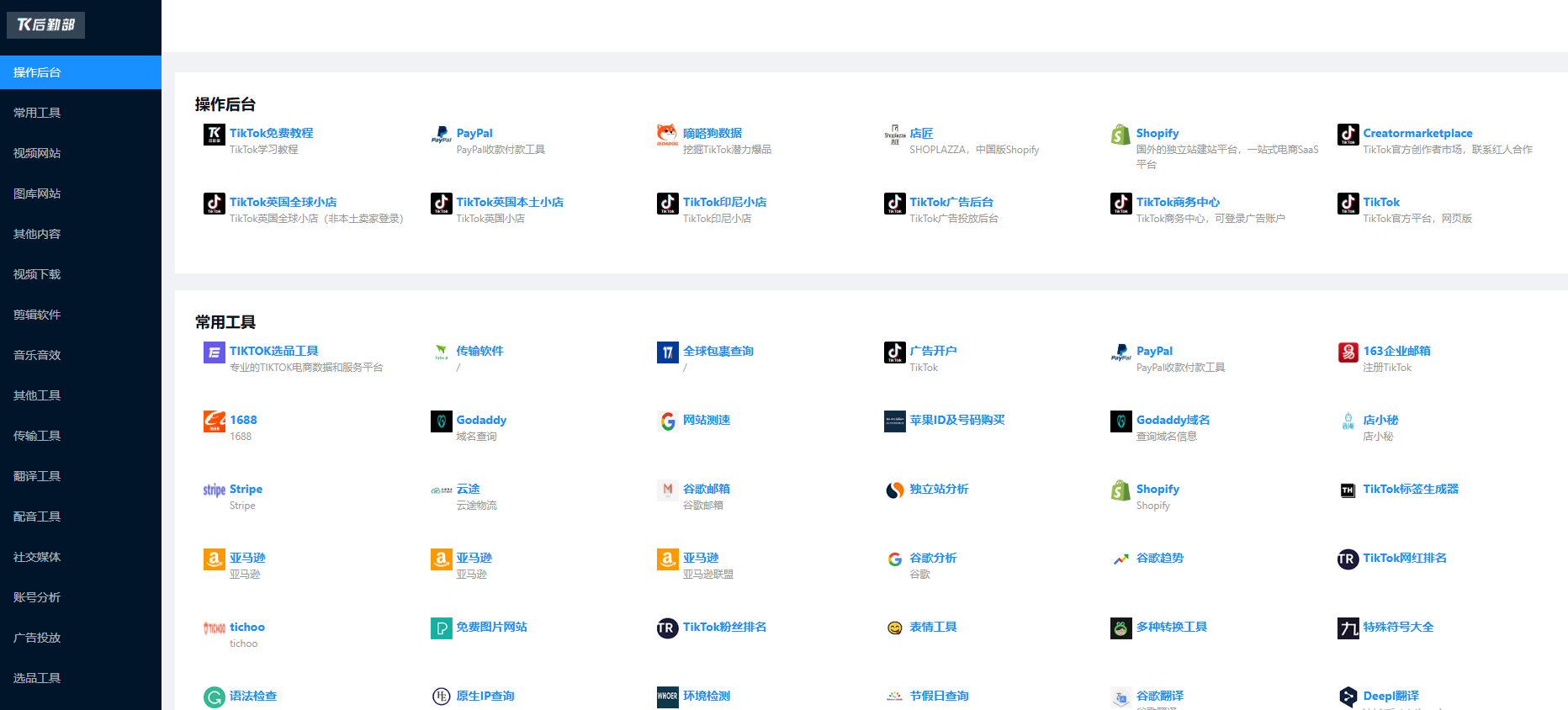Click the PayPal icon under 操作后台
This screenshot has height=710, width=1568.
coord(441,135)
